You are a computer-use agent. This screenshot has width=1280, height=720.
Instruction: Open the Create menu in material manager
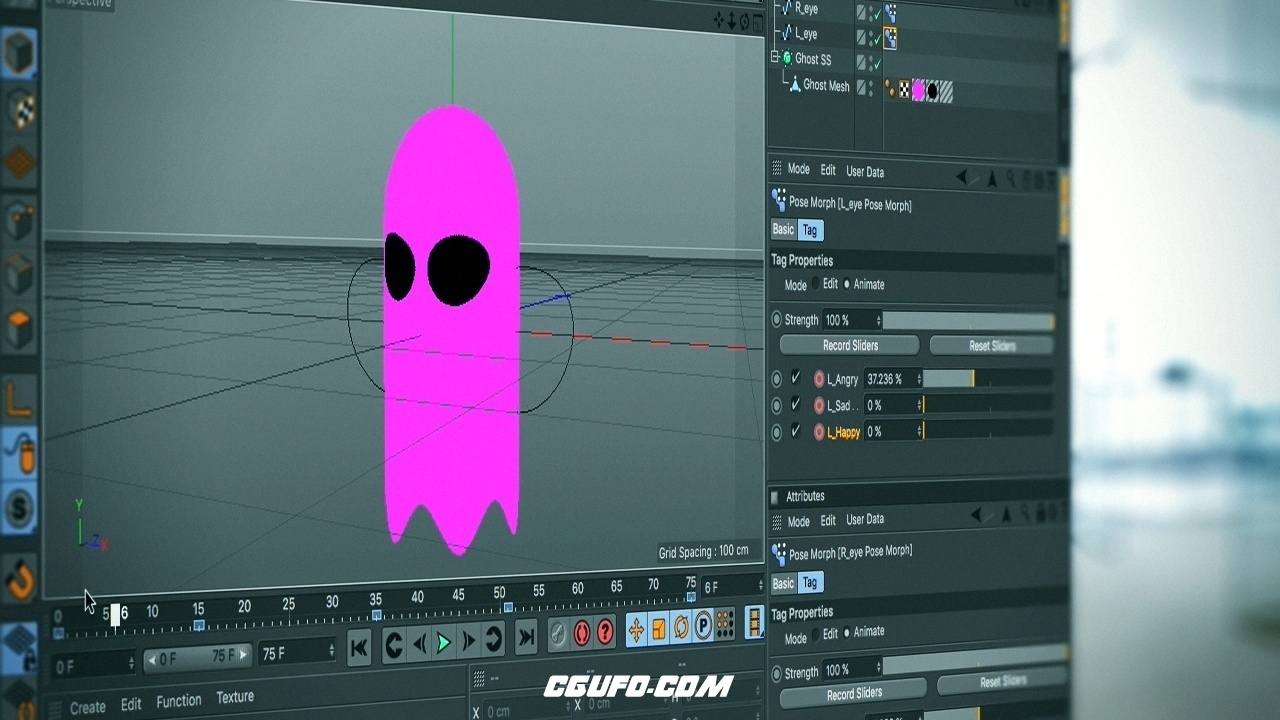pos(88,707)
